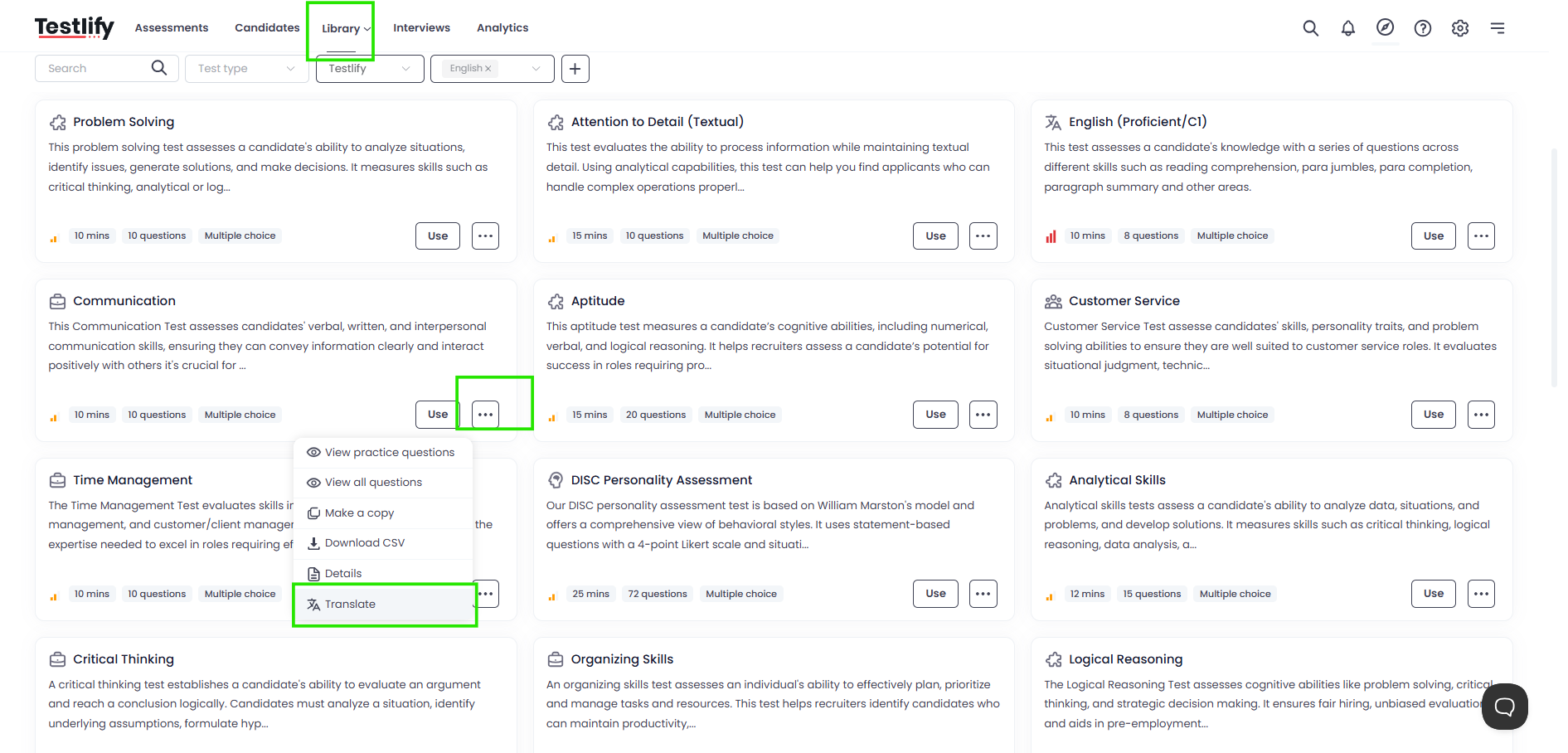Open more options for English (Proficient/C1)

point(1481,236)
